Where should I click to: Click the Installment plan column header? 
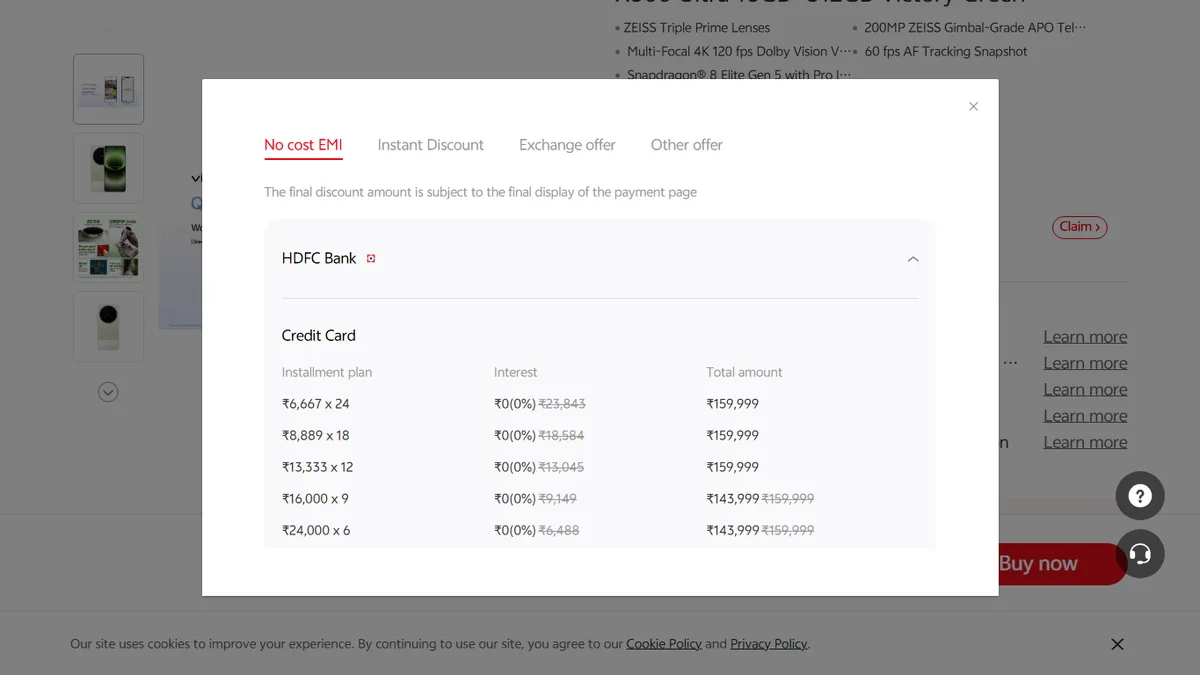[327, 372]
